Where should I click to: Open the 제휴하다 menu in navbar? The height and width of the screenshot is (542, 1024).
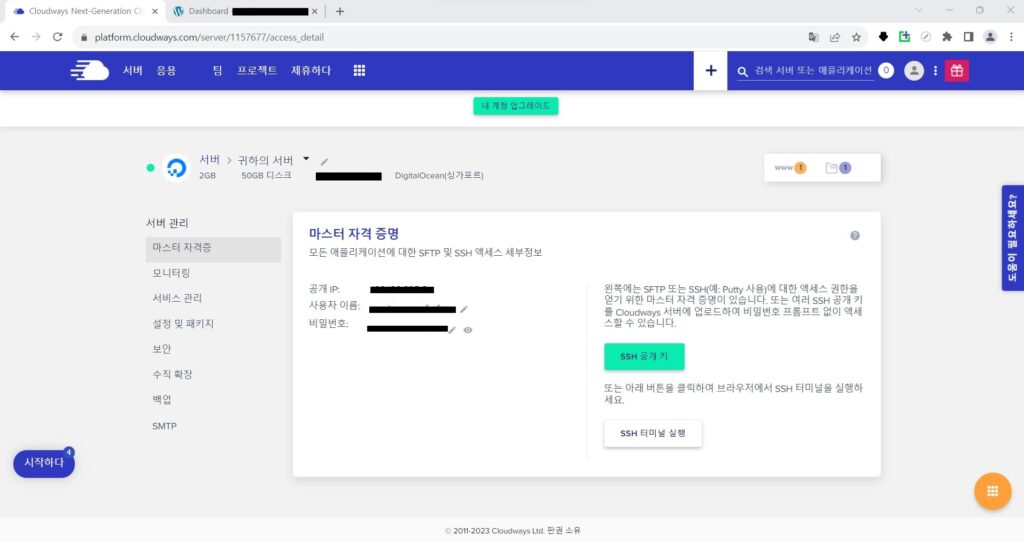click(311, 71)
